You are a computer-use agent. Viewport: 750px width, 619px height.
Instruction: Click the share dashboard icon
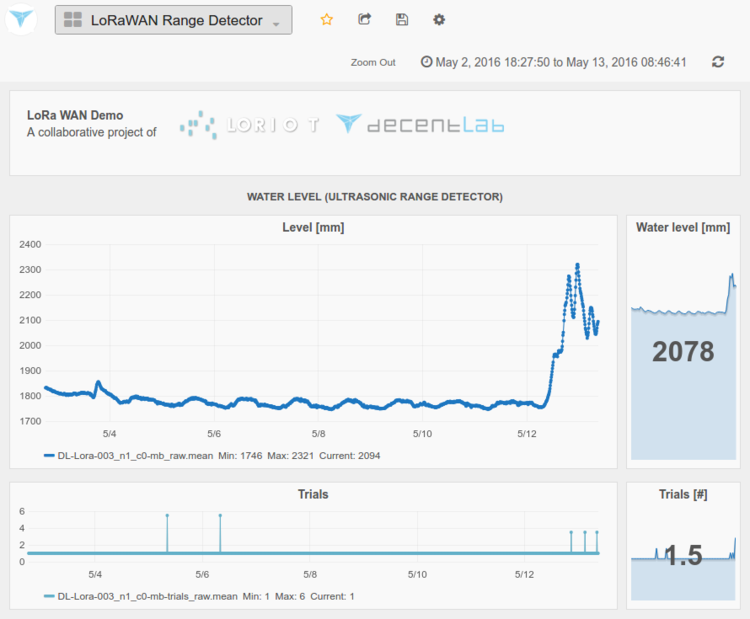tap(364, 20)
